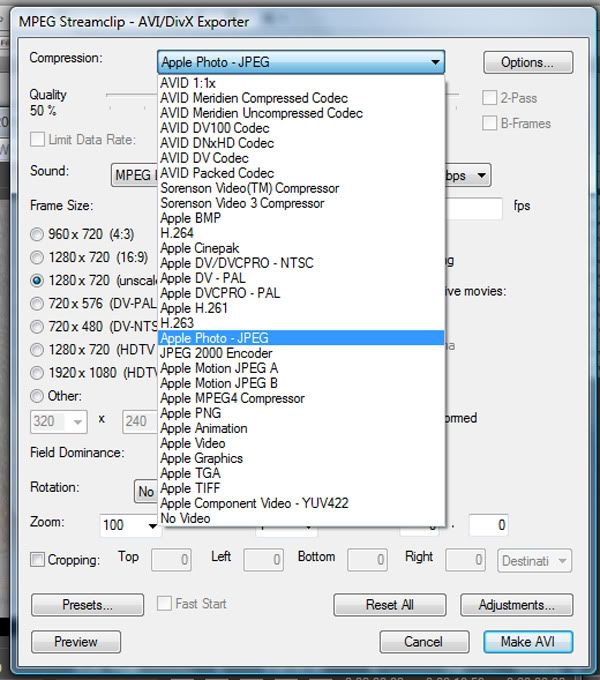Select Apple Cinepak codec
The image size is (600, 680).
301,248
